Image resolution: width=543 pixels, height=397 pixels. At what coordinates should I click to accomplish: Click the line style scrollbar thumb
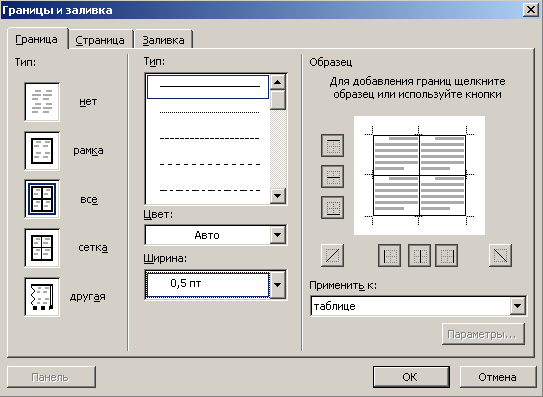pyautogui.click(x=277, y=100)
